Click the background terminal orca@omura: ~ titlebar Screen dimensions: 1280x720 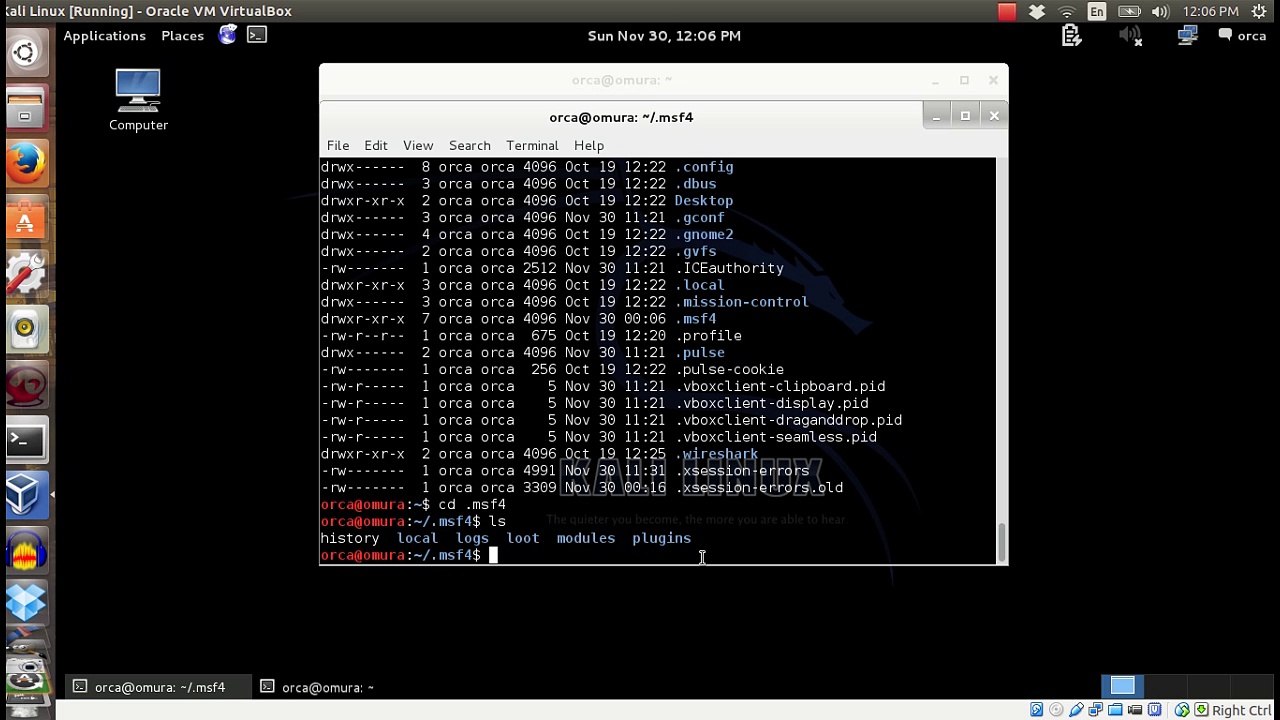point(622,80)
